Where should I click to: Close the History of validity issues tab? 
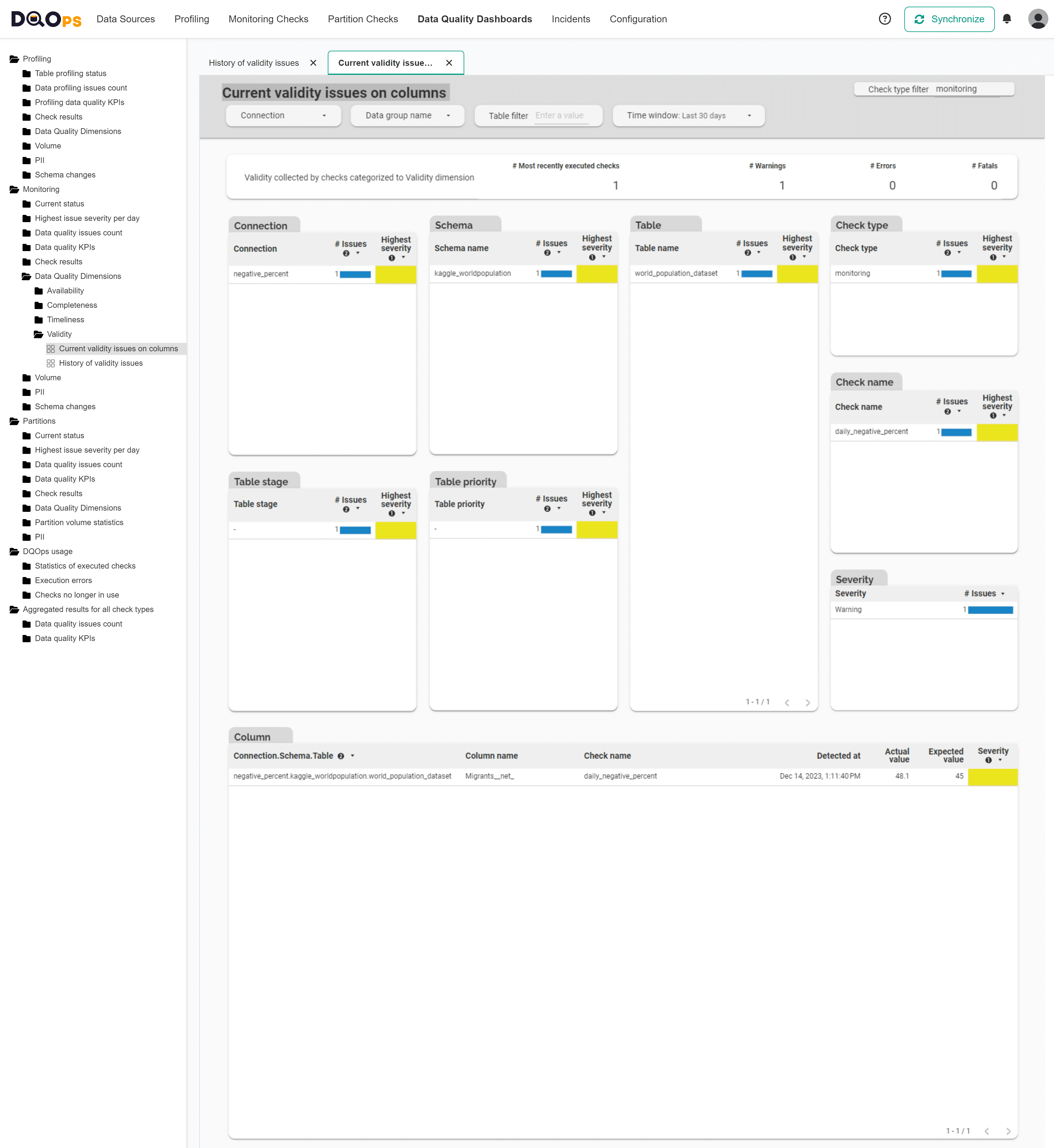tap(313, 63)
